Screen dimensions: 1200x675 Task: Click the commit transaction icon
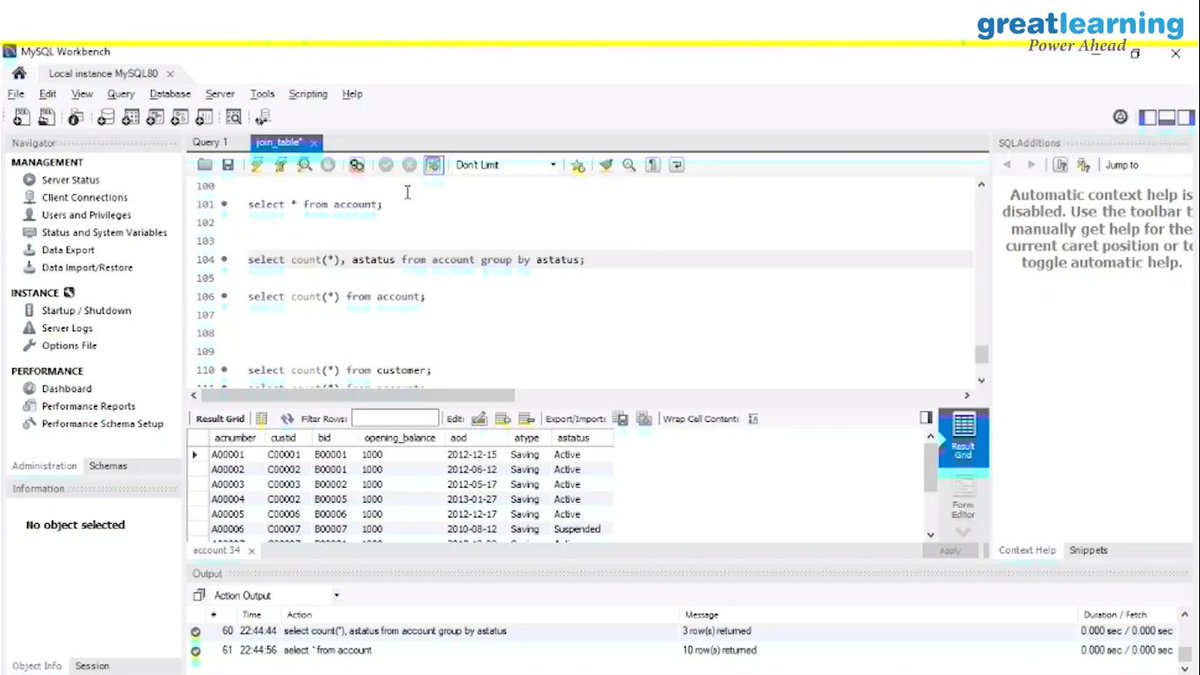point(385,165)
